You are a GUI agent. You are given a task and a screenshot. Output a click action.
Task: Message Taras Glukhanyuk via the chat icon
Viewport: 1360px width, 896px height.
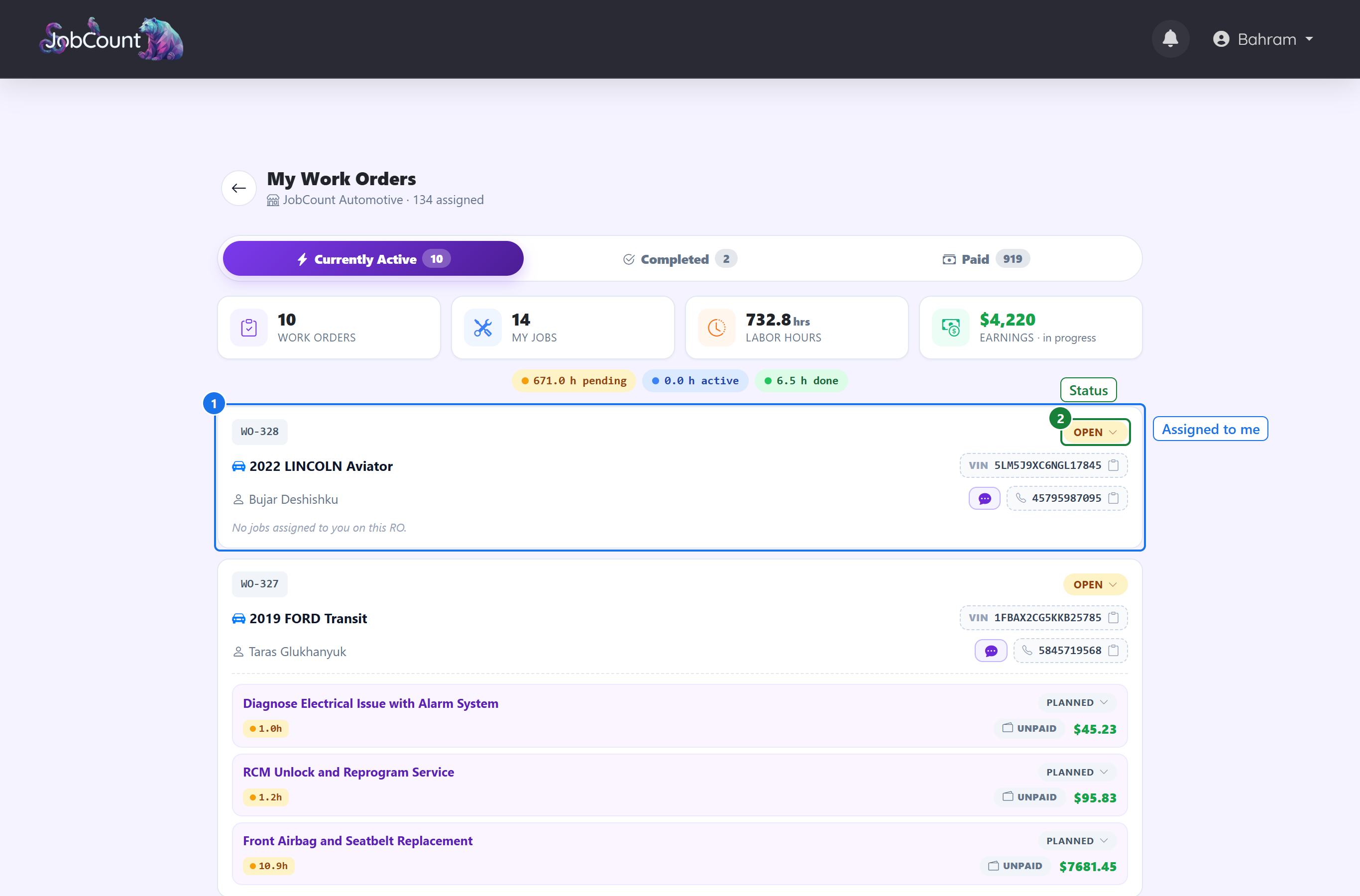point(990,651)
